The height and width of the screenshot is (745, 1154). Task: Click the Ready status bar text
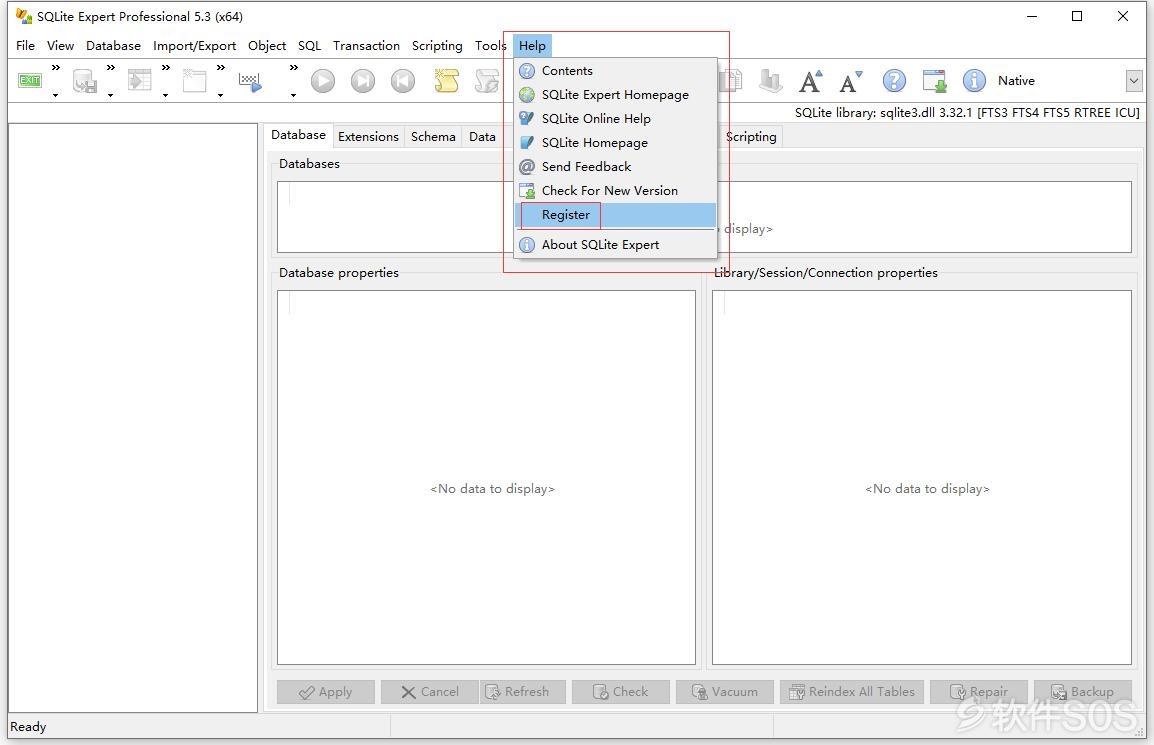[x=28, y=727]
